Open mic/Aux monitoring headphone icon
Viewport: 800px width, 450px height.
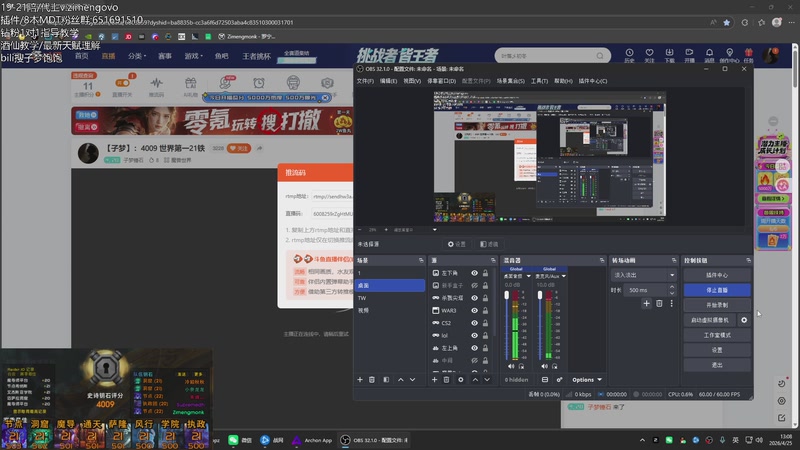coord(555,366)
